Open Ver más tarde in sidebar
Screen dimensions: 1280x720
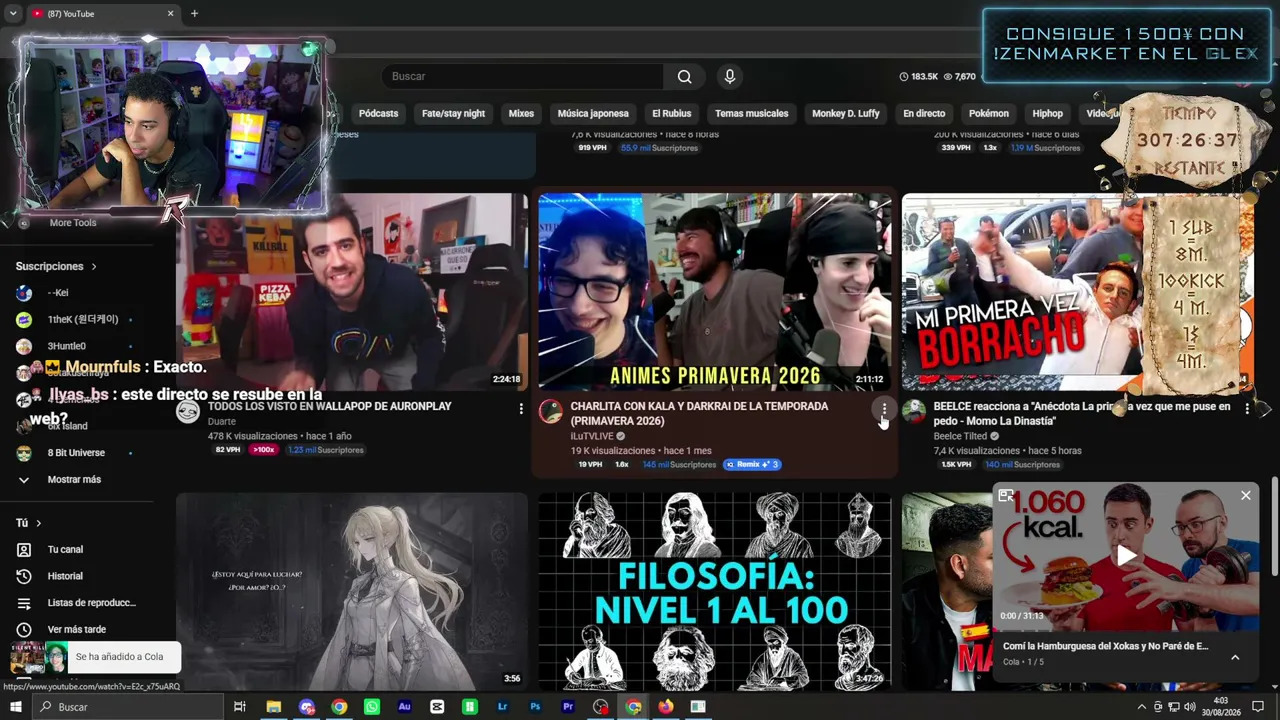pyautogui.click(x=77, y=629)
